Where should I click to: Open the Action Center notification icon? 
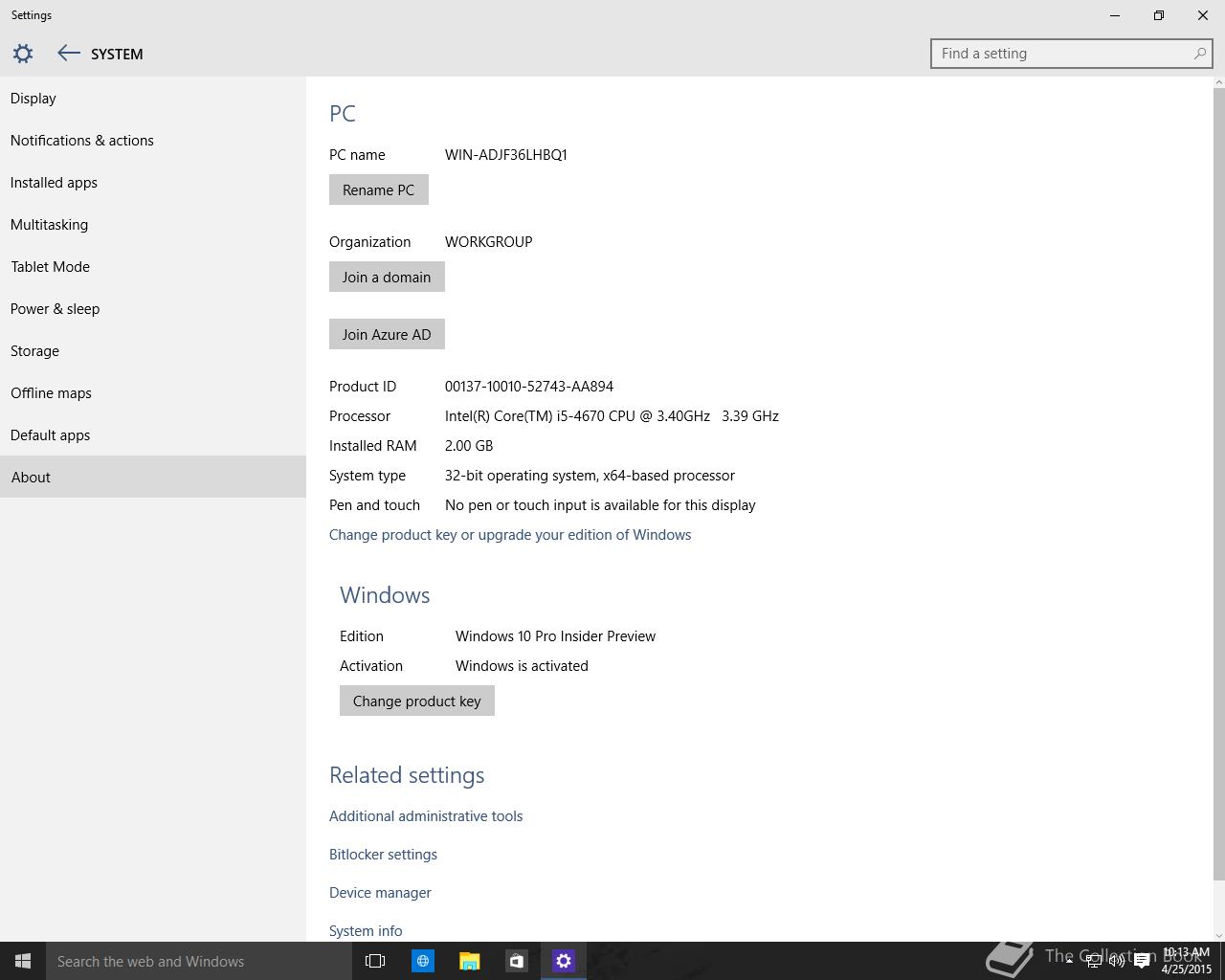tap(1142, 962)
